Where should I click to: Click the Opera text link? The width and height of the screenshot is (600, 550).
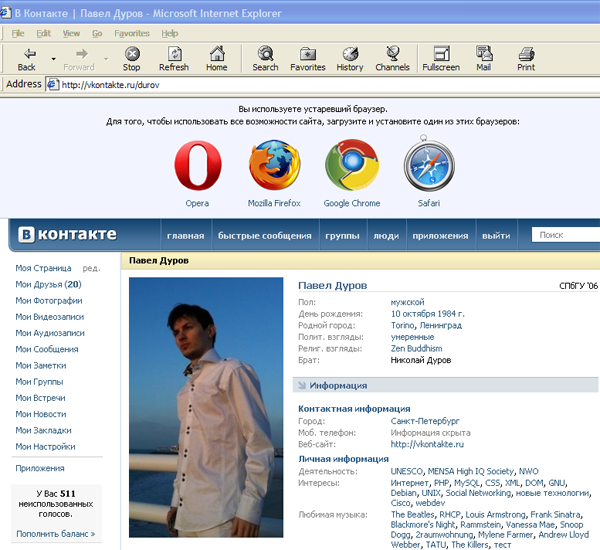pos(197,203)
